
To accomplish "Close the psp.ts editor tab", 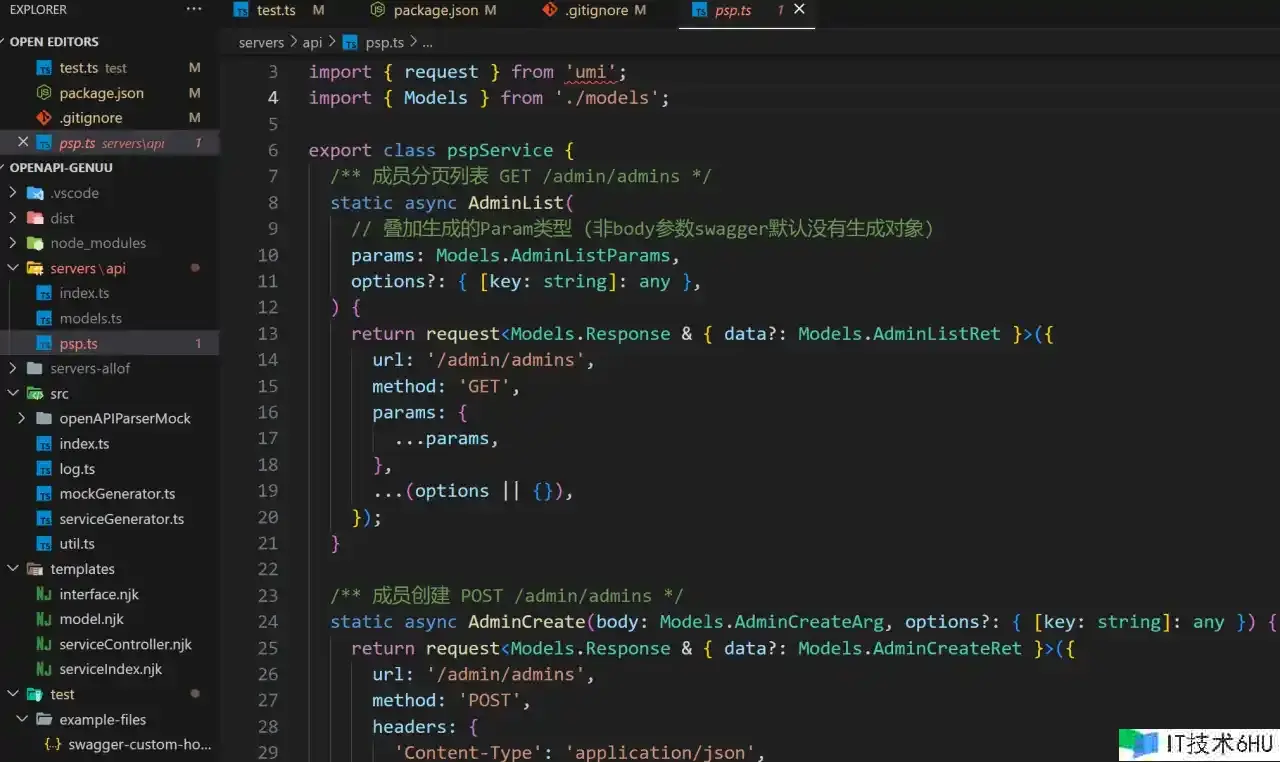I will [799, 9].
